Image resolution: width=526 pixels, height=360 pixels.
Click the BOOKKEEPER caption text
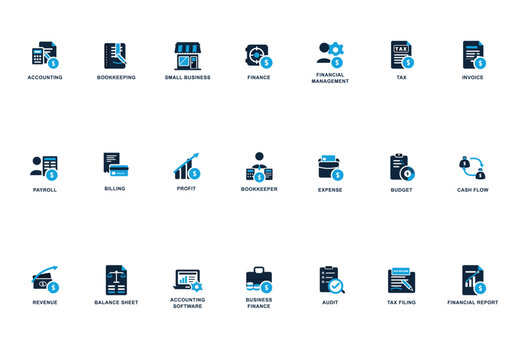[259, 189]
